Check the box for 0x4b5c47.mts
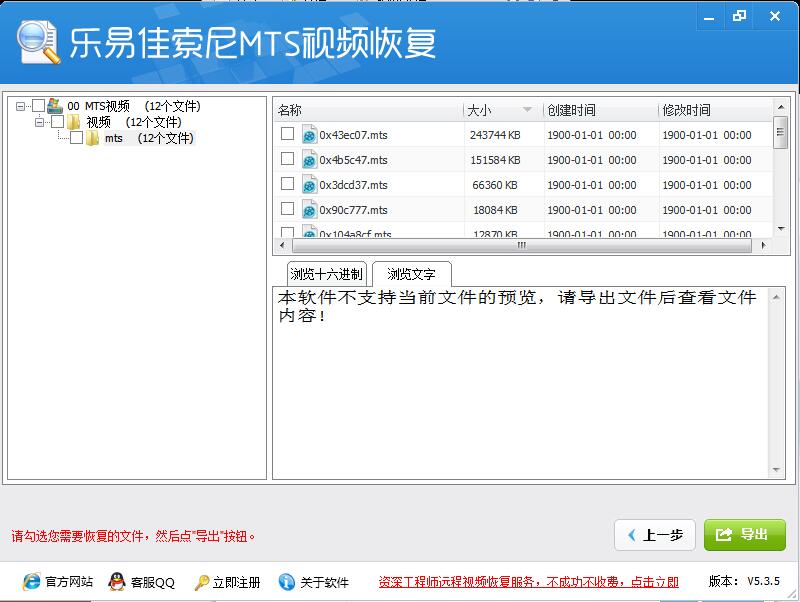 pos(288,159)
